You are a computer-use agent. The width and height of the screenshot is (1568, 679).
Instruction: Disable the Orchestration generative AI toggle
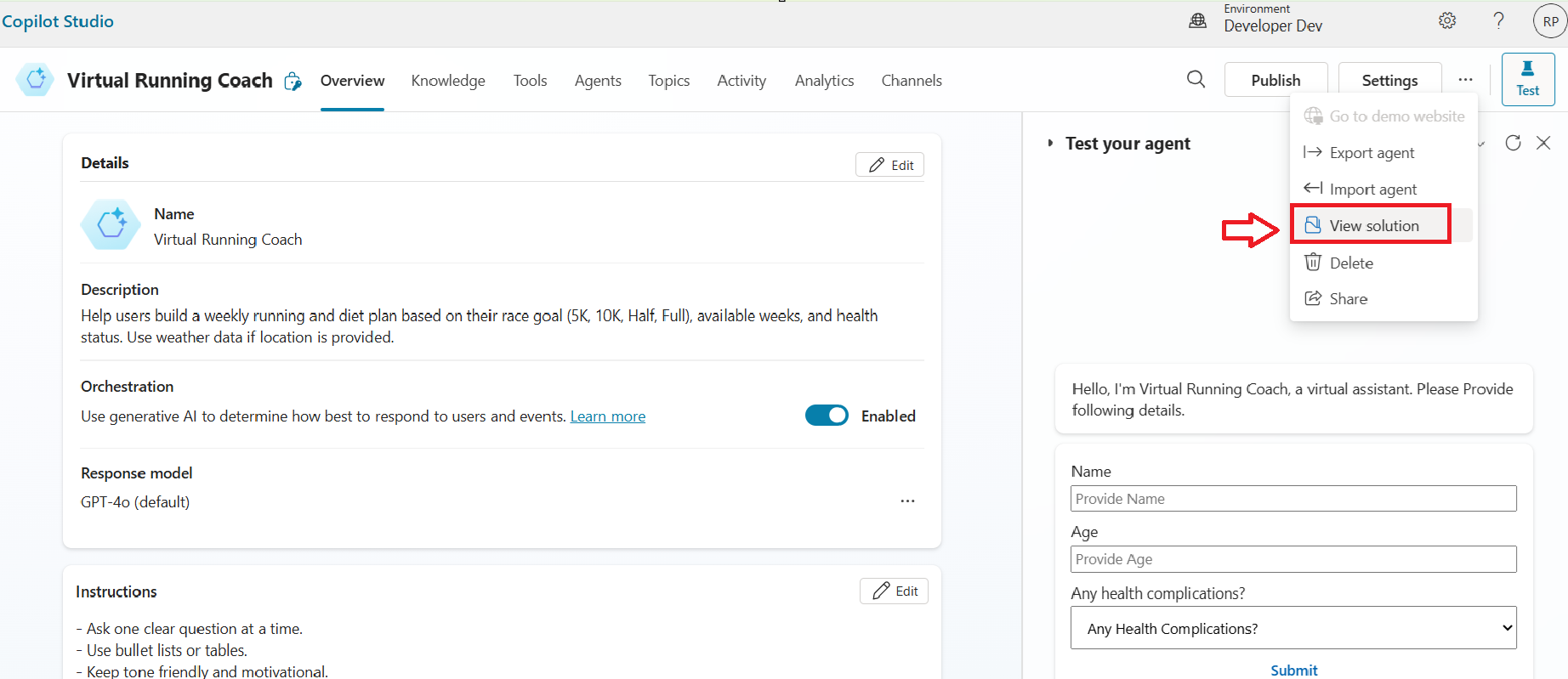click(827, 416)
